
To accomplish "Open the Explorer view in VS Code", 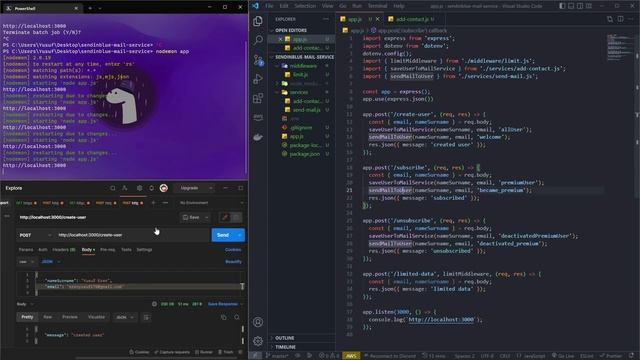I will click(258, 20).
